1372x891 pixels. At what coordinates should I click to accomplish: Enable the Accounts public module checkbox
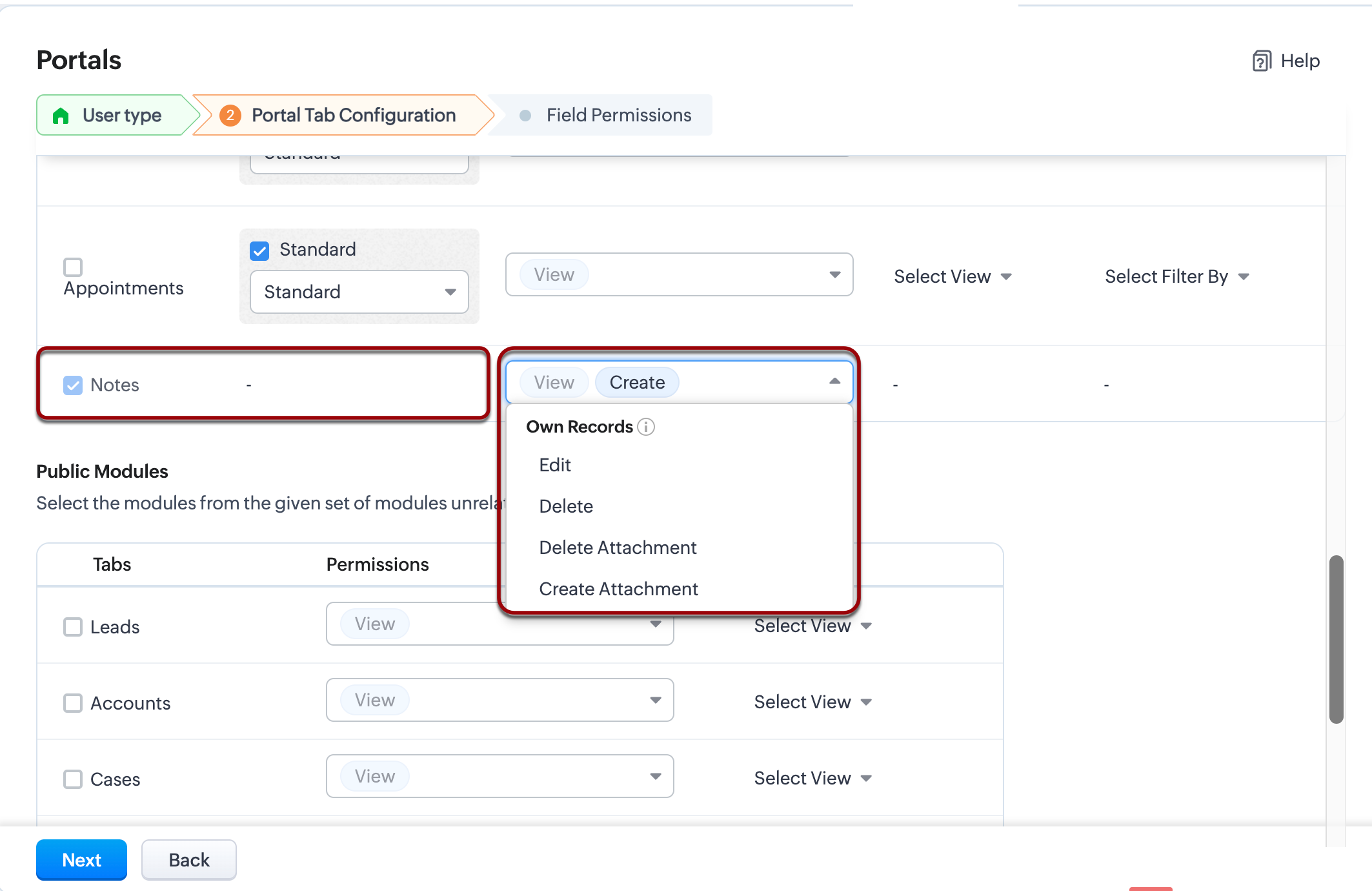73,703
